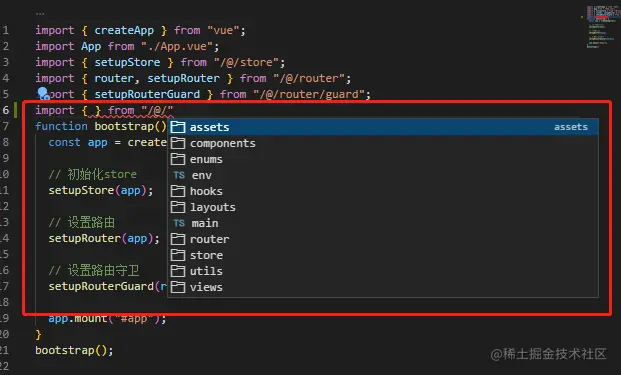Expand the collapsed ellipsis above line 1
This screenshot has height=375, width=621.
tap(40, 14)
